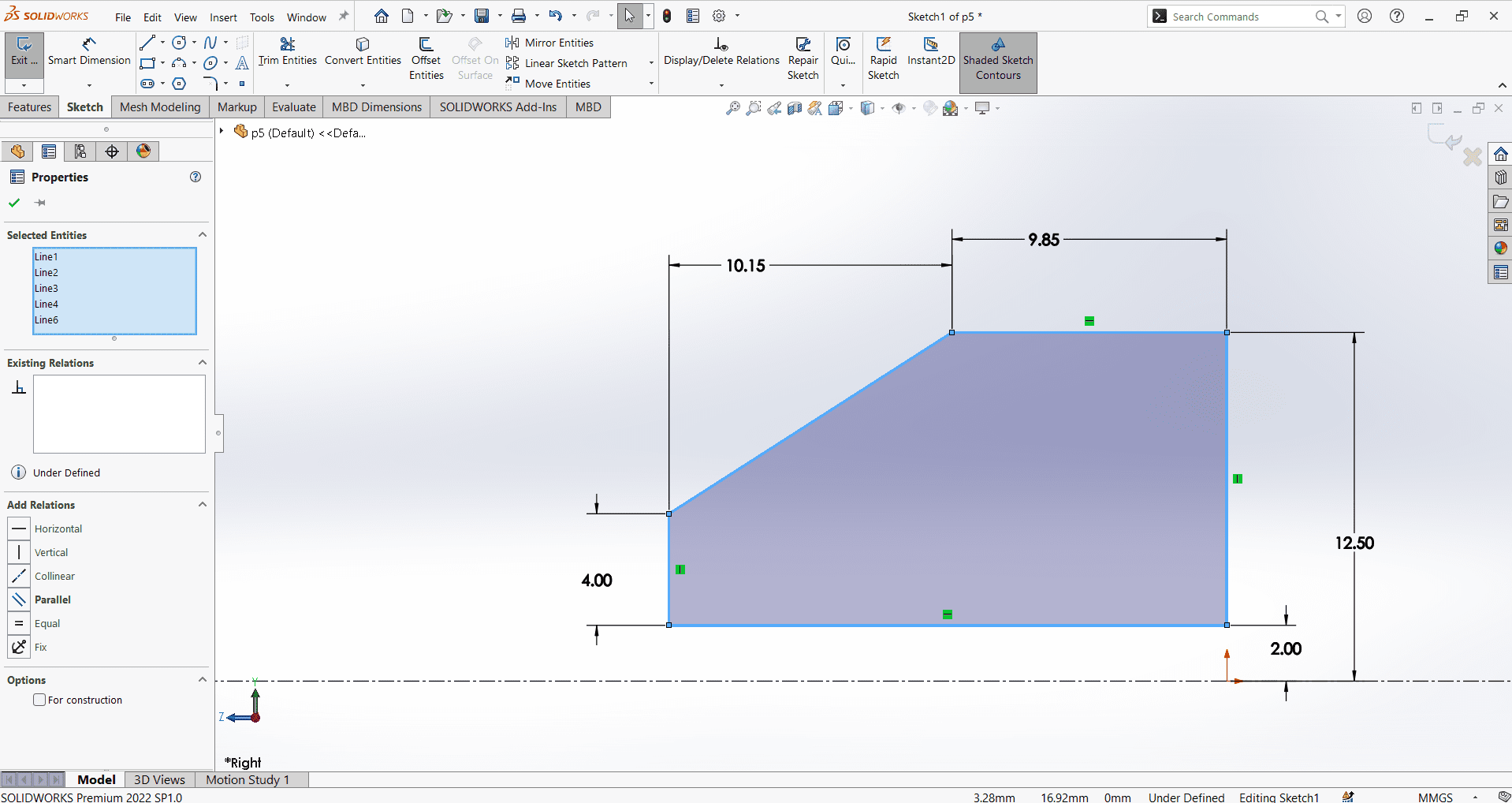Click Mirror Entities
1512x803 pixels.
pyautogui.click(x=549, y=43)
